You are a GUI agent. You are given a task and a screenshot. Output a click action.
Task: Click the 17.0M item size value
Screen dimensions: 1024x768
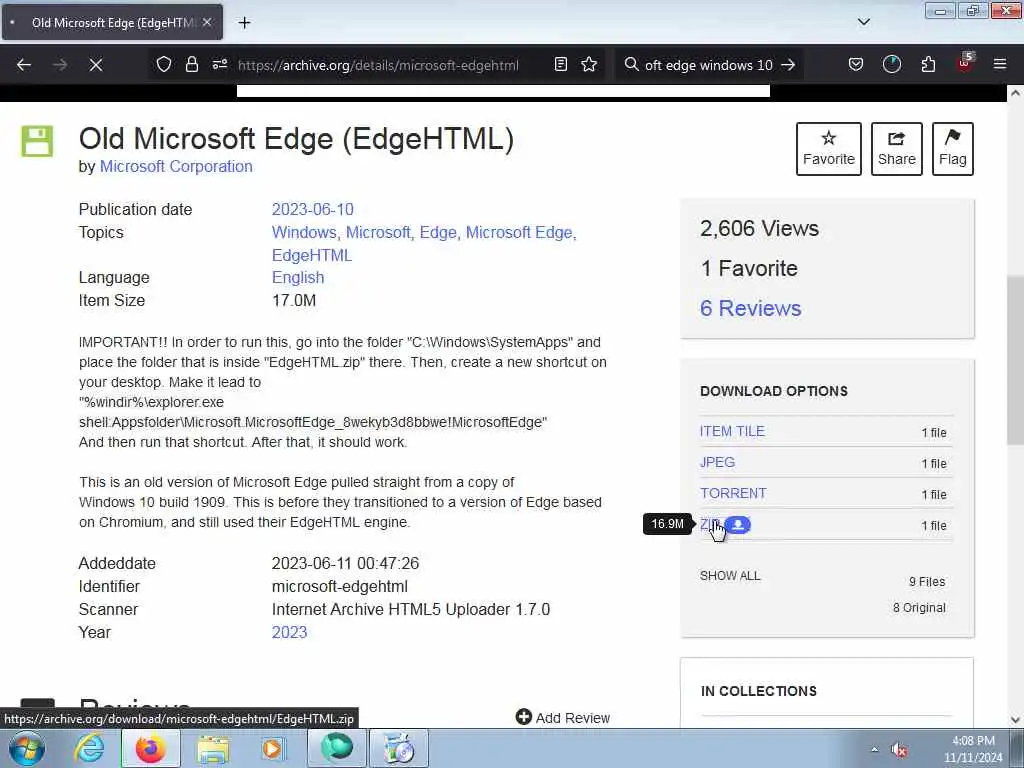(x=294, y=300)
